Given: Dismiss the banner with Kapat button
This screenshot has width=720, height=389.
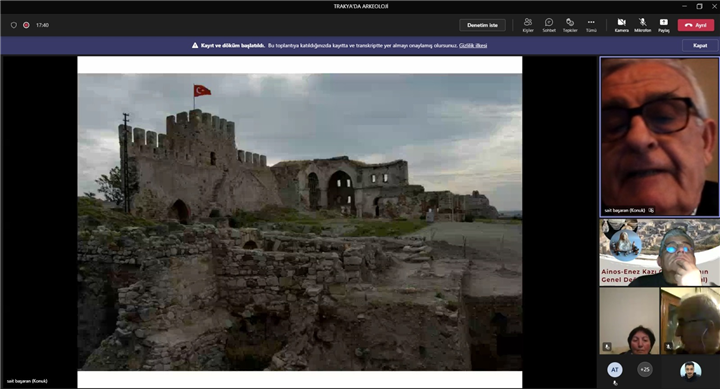Looking at the screenshot, I should coord(700,45).
